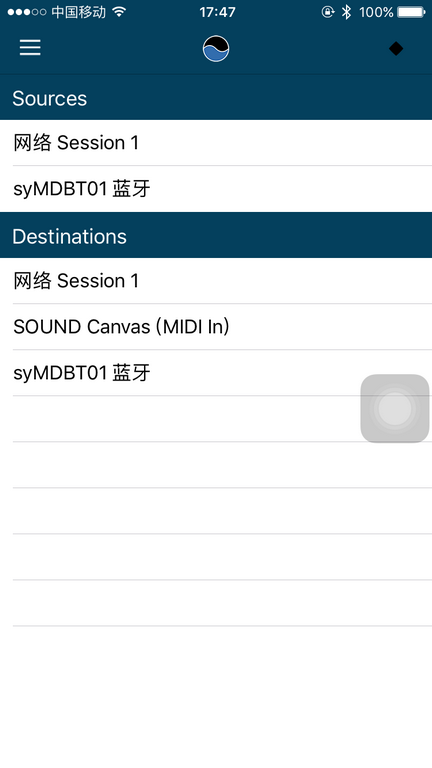Tap the cellular signal strength dots
The image size is (432, 768).
pyautogui.click(x=27, y=12)
